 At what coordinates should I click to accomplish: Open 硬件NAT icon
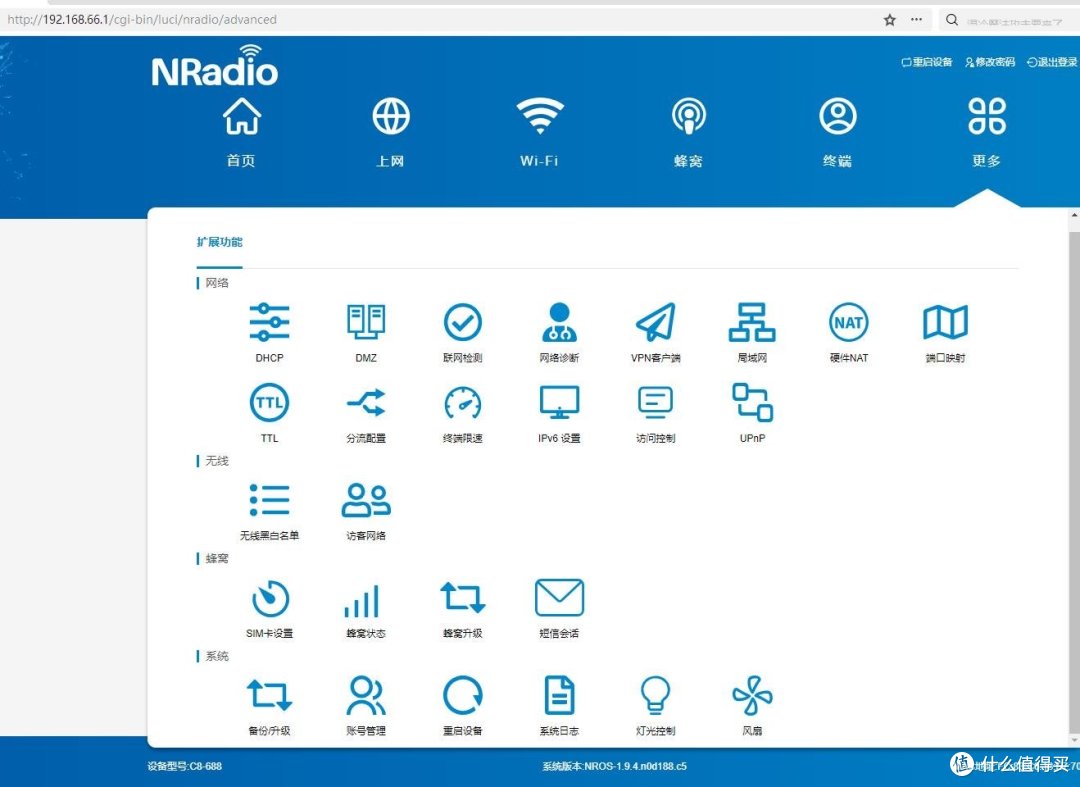click(849, 322)
